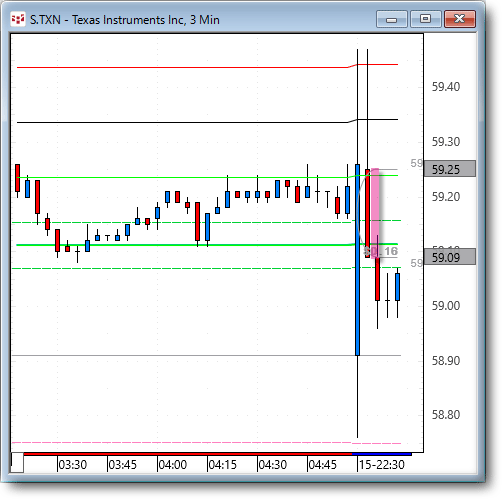Click the 15-22:30 session time label
The height and width of the screenshot is (500, 503).
click(382, 465)
